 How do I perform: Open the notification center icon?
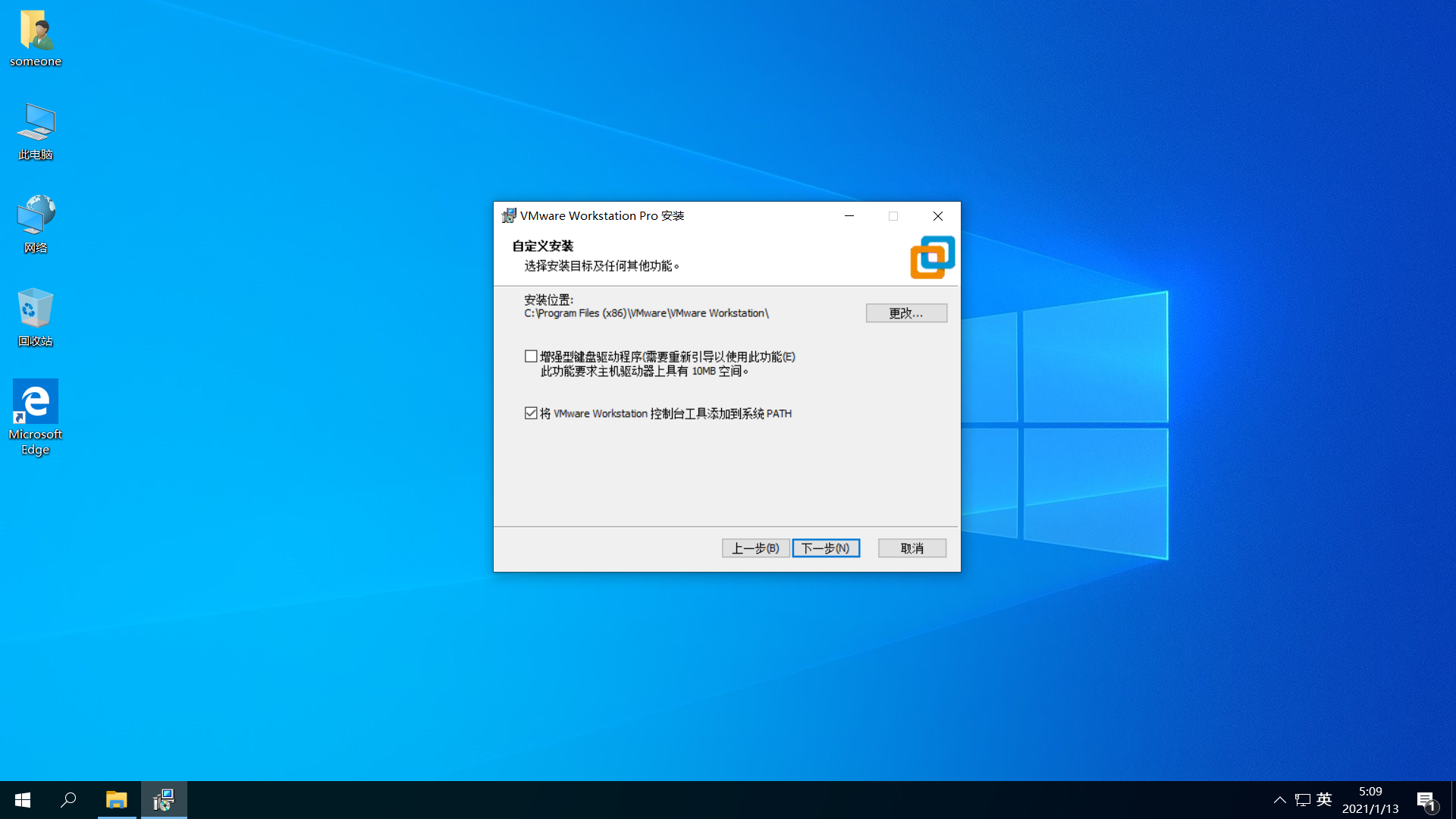coord(1426,800)
